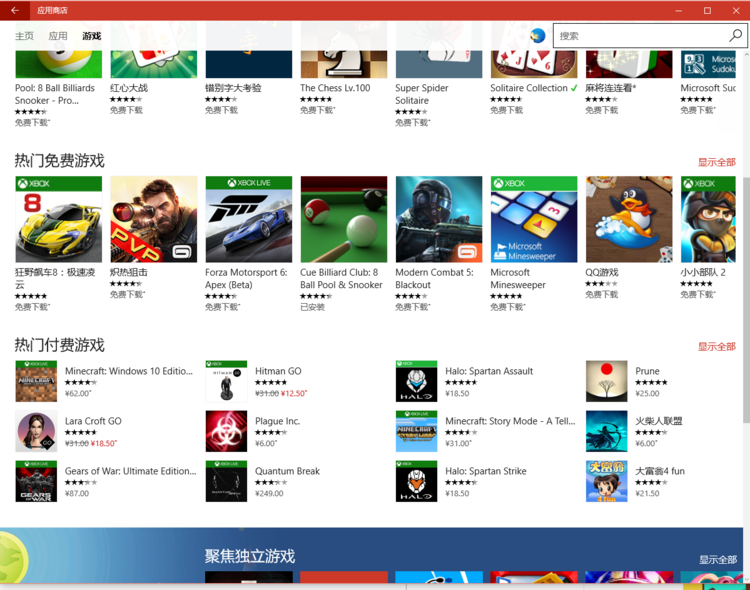
Task: Click the 聚焦独立游戏 banner heading
Action: click(250, 556)
